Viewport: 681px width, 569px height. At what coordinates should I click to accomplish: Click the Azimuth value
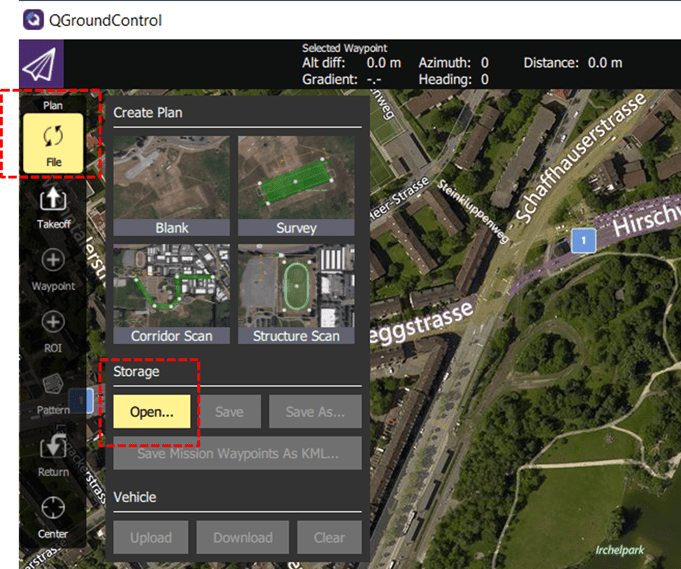tap(485, 63)
